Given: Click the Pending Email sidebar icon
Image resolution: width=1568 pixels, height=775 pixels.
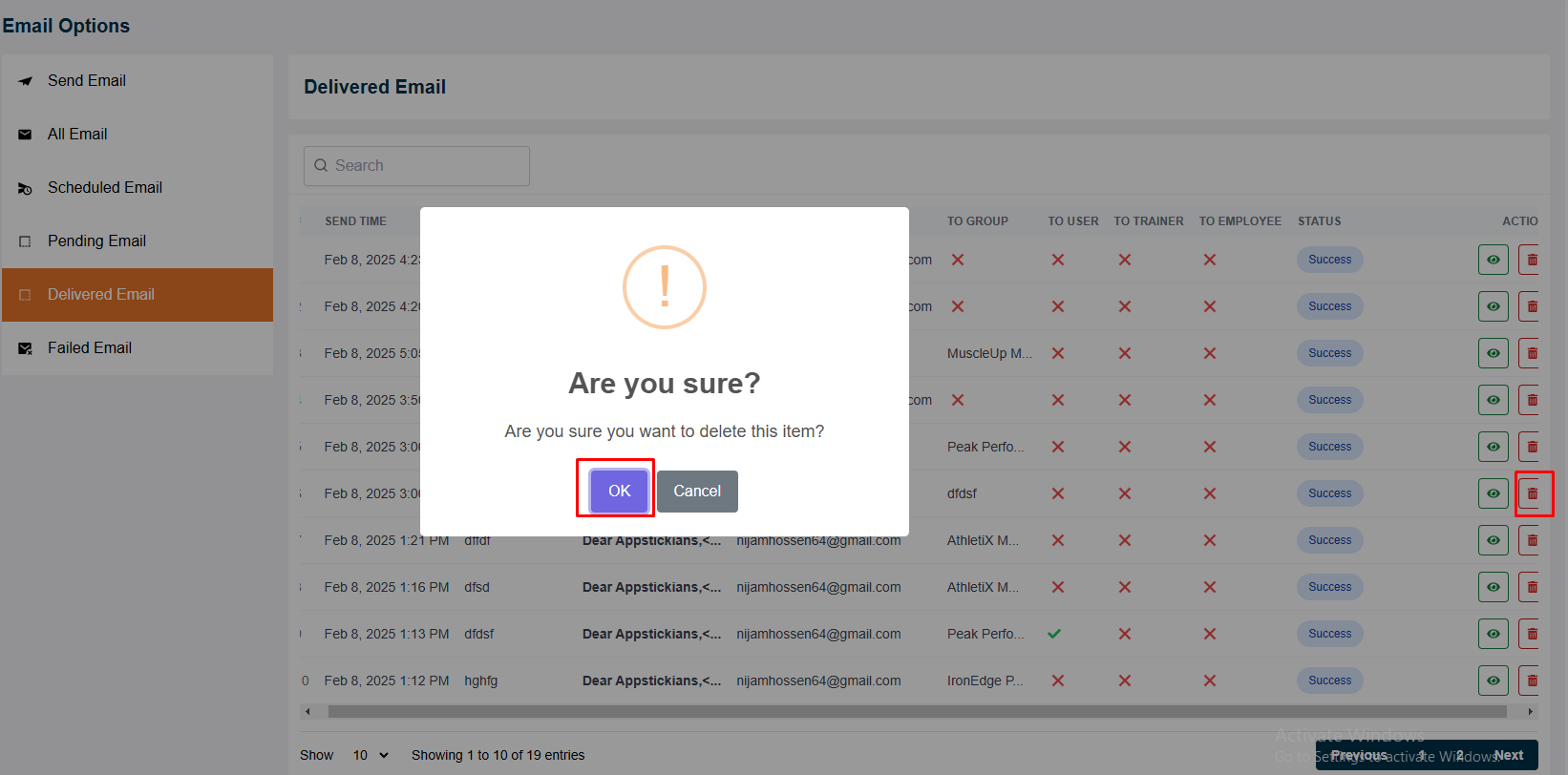Looking at the screenshot, I should pos(26,242).
